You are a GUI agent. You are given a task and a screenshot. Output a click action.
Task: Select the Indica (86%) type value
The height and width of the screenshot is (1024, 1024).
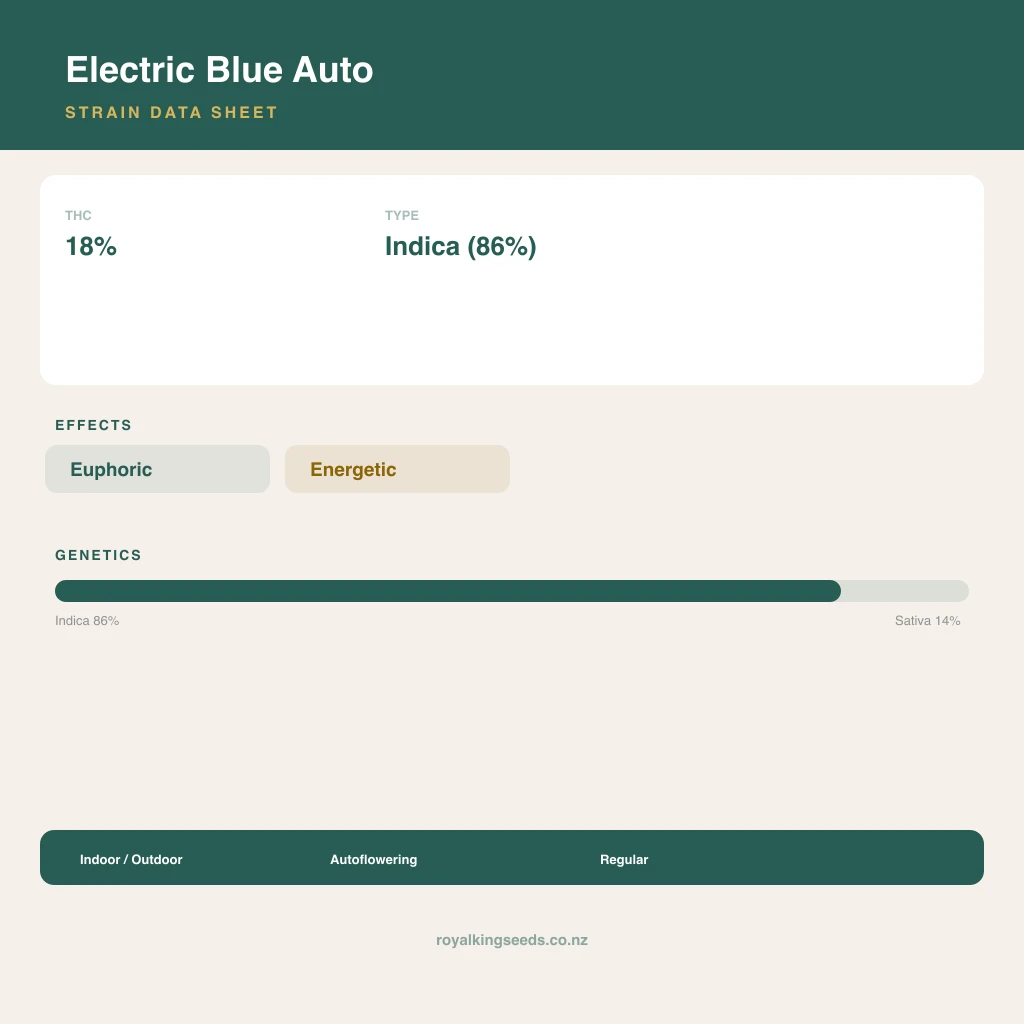460,246
